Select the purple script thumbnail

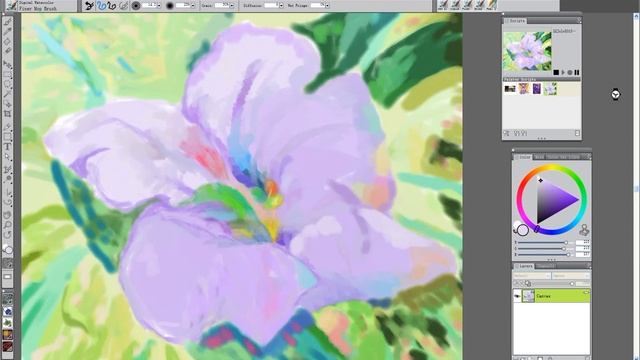(x=536, y=89)
